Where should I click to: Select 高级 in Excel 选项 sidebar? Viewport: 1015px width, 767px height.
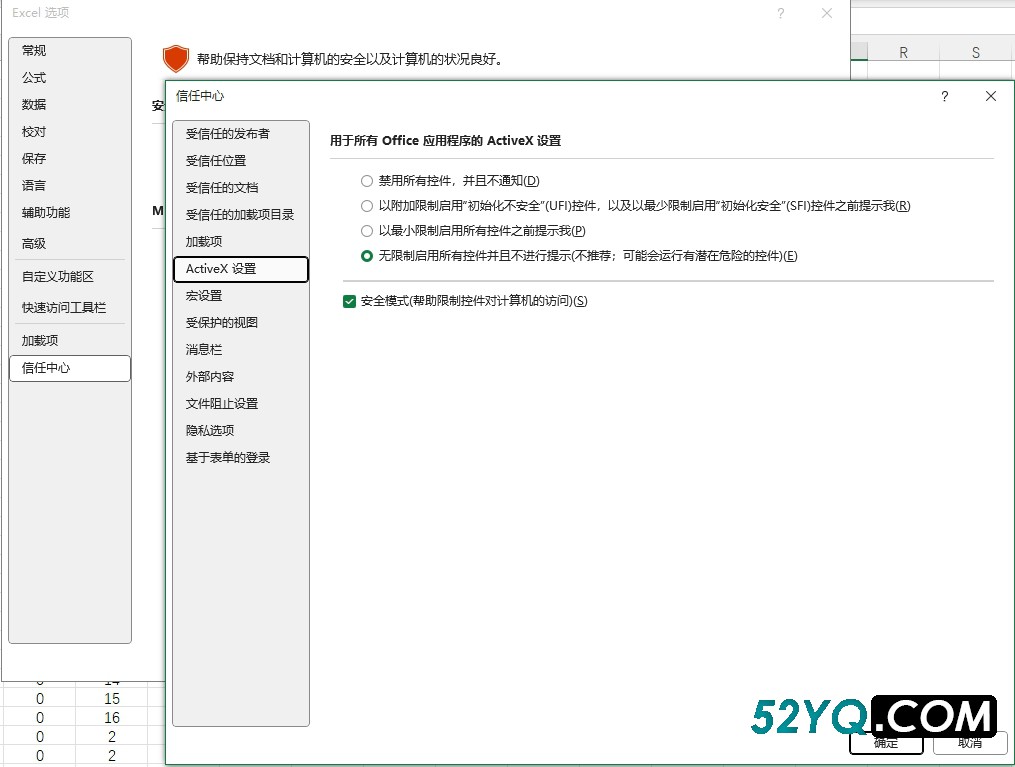70,244
